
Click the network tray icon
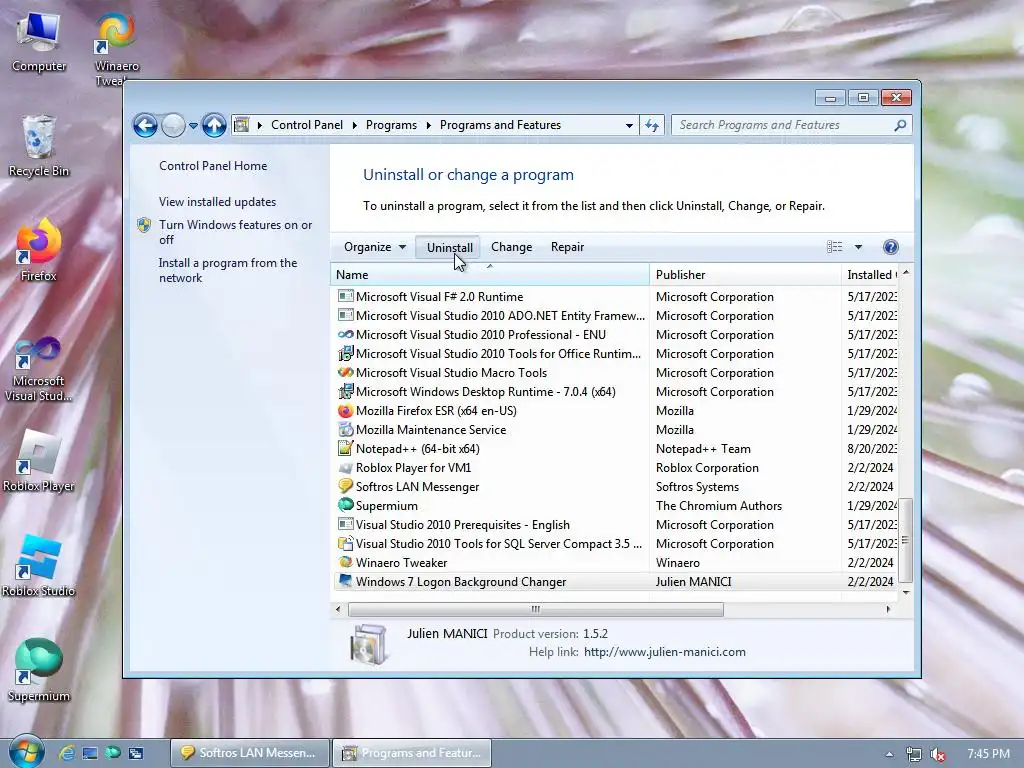pos(914,754)
